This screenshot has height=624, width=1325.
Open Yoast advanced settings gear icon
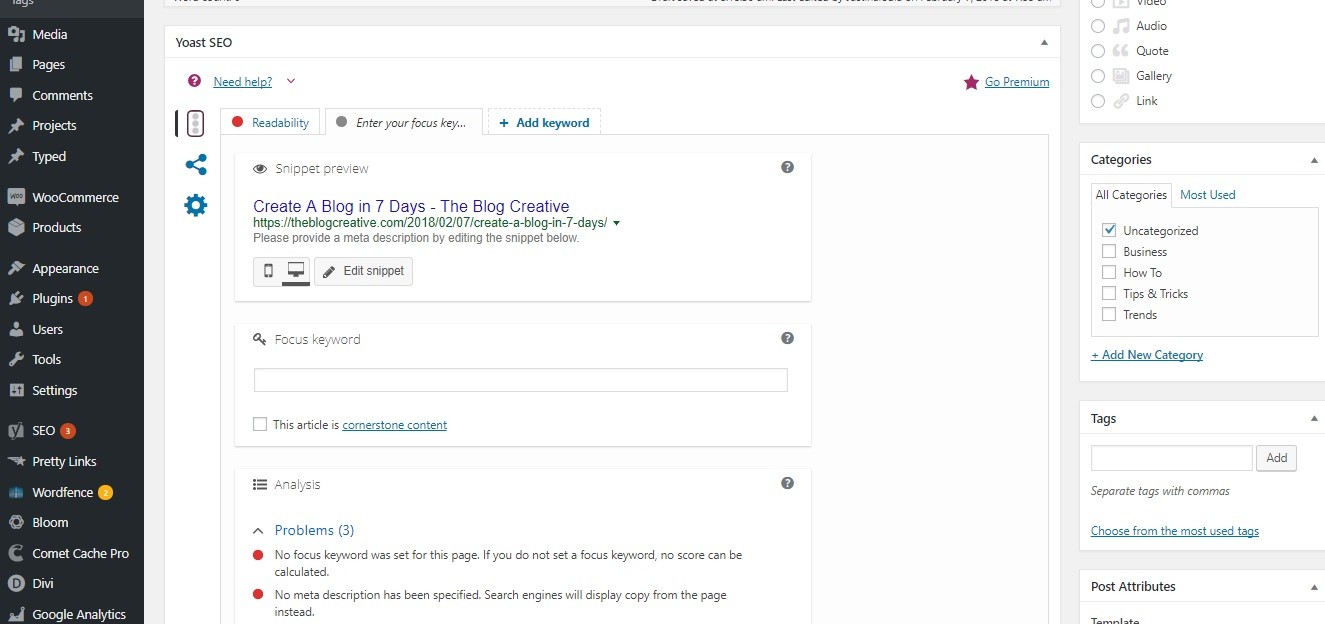196,206
